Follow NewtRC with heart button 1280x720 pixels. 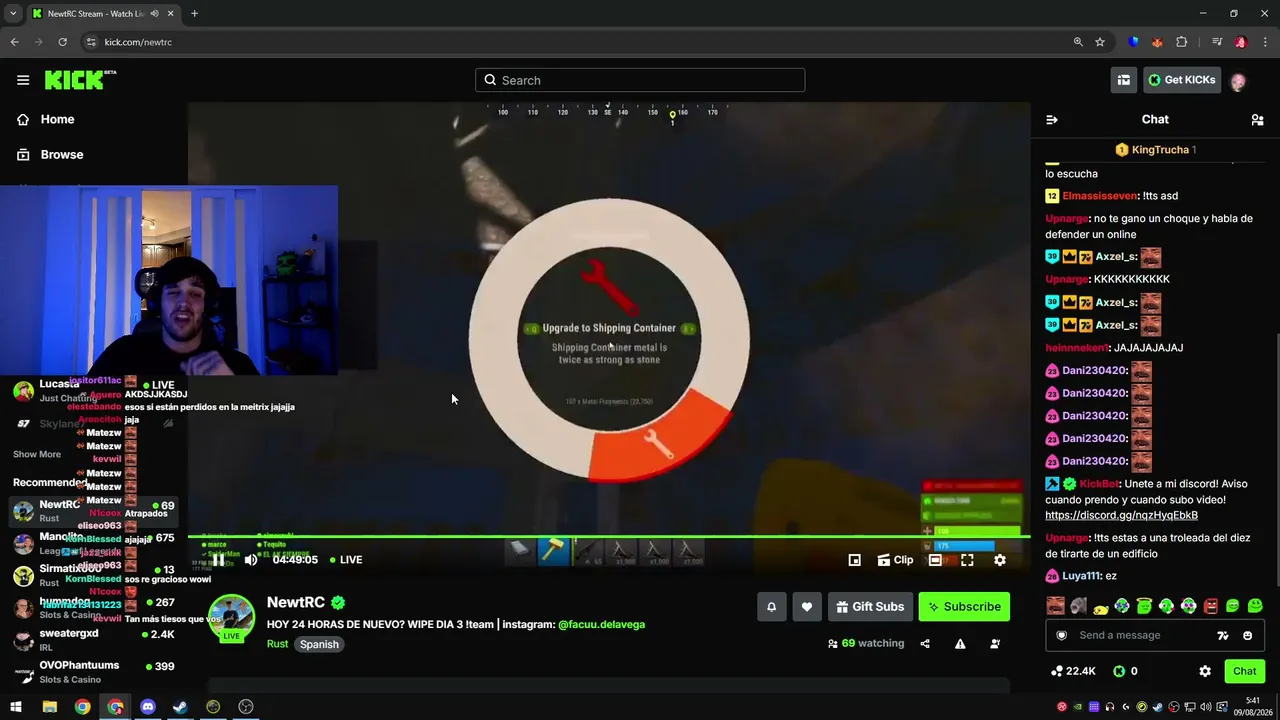tap(807, 606)
